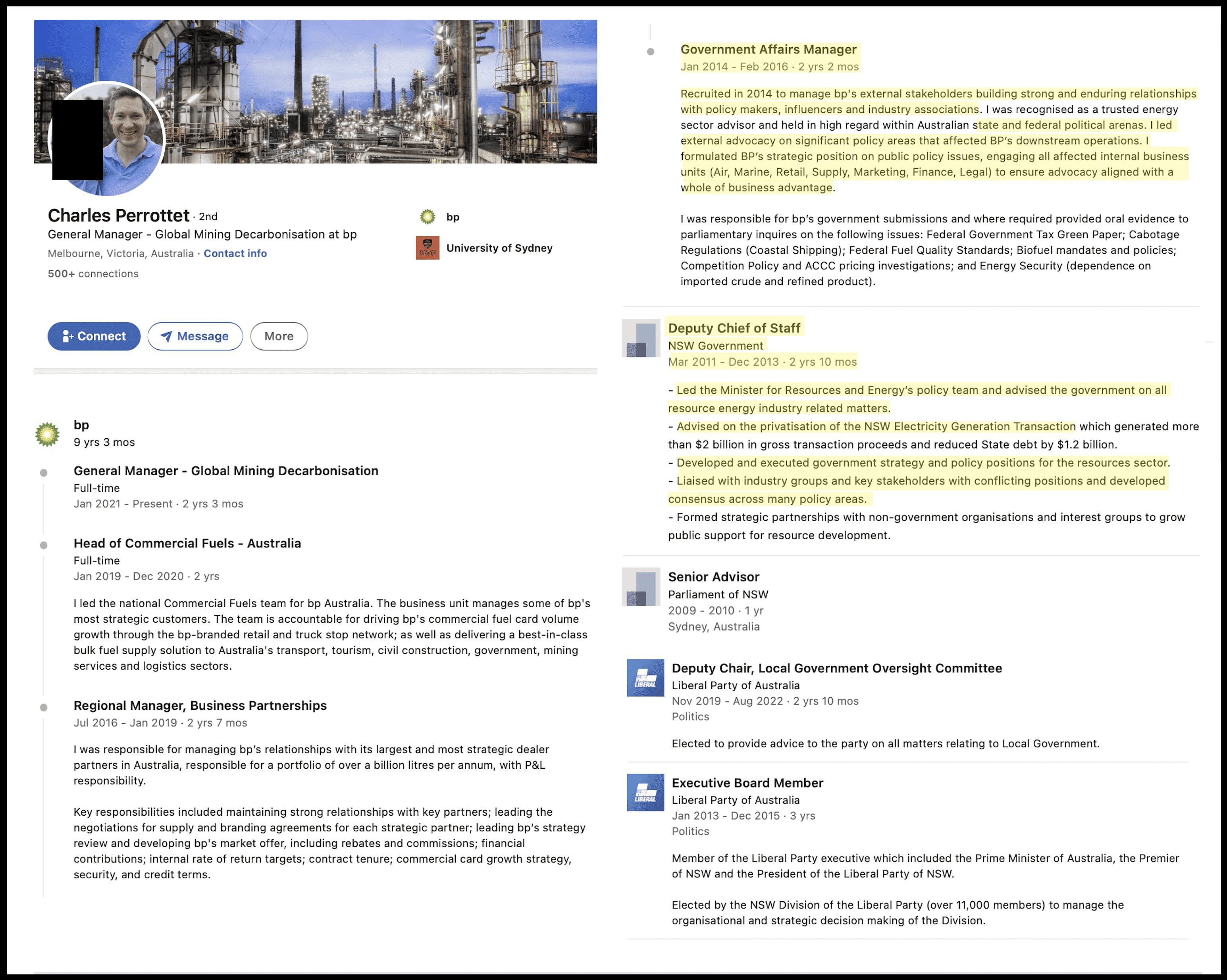
Task: Click the Government Affairs Manager title
Action: click(x=769, y=50)
